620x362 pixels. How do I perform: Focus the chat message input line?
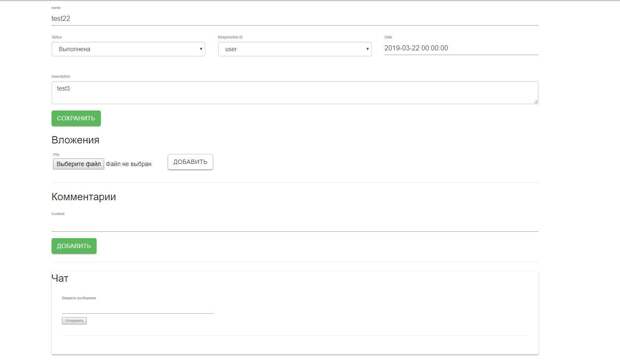138,307
